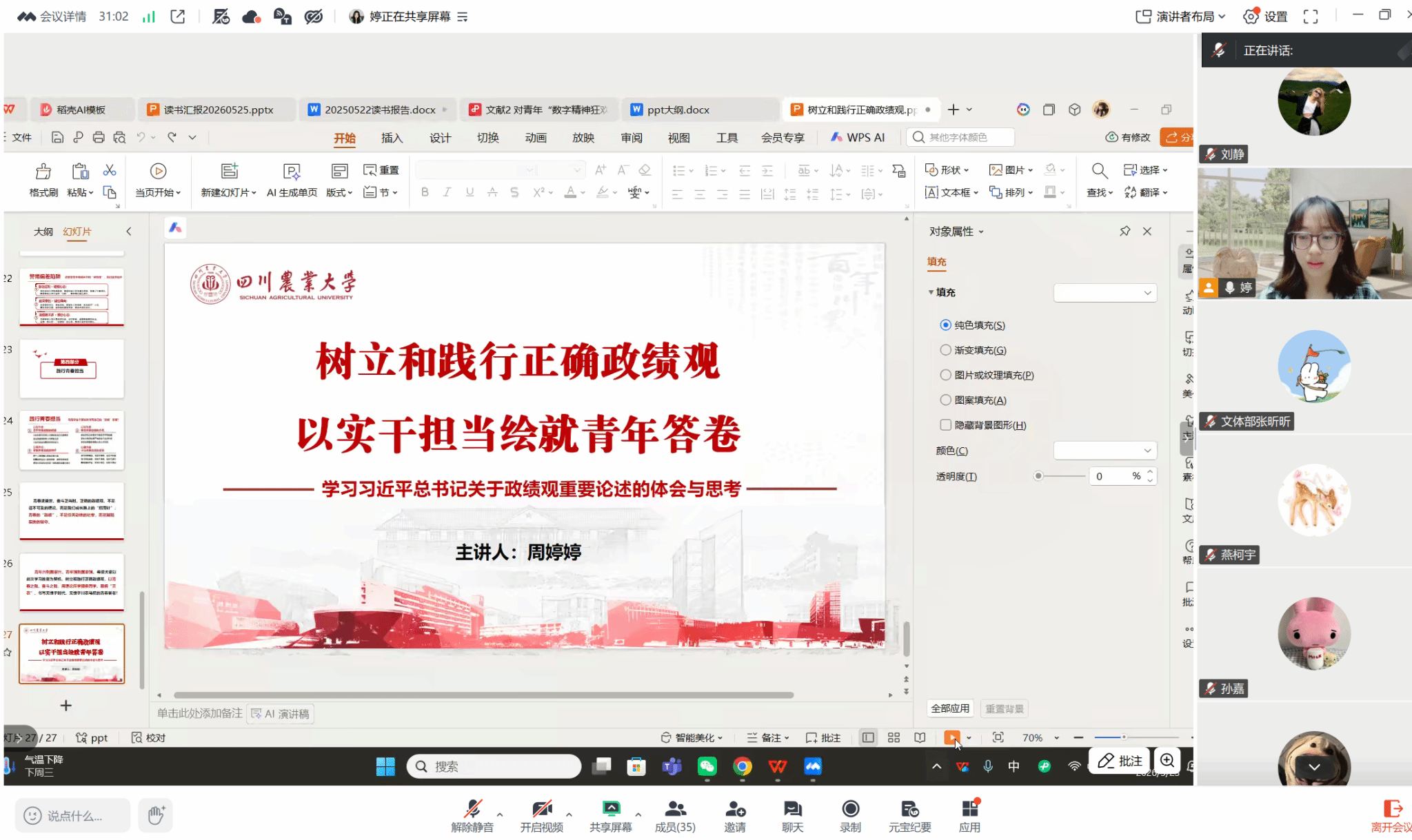Click the Proofread (校对) button
Viewport: 1412px width, 840px height.
[148, 737]
